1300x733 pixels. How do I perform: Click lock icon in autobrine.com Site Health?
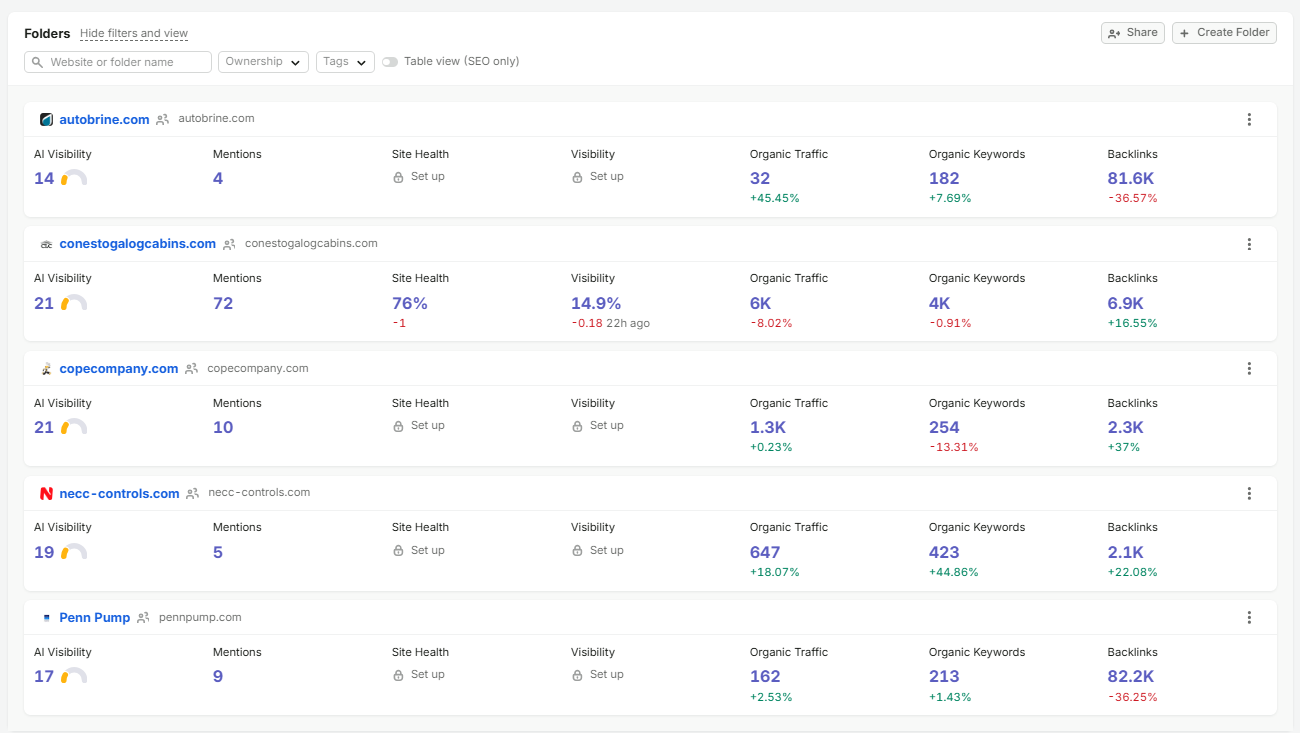pyautogui.click(x=398, y=177)
